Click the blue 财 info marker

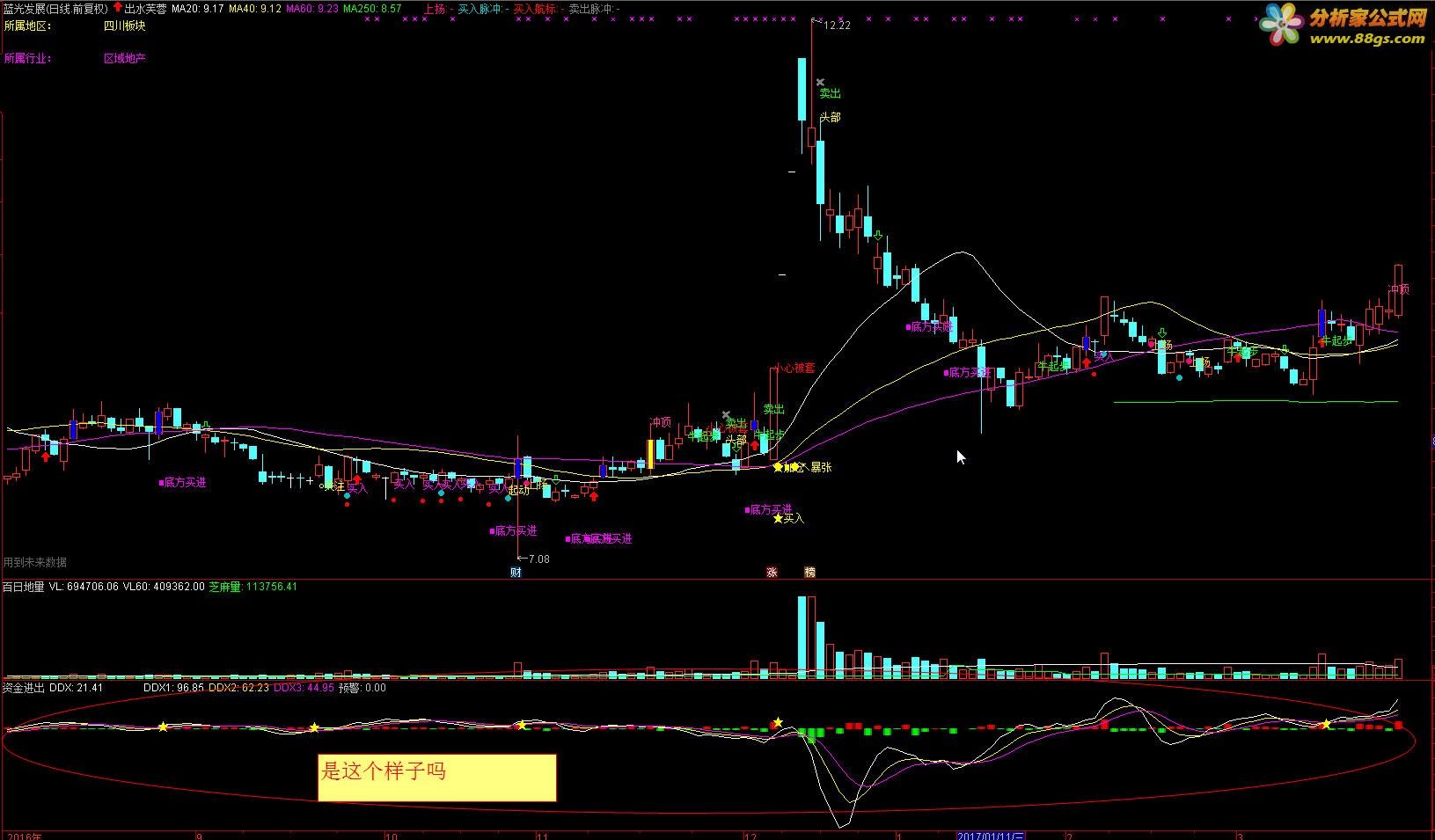[516, 573]
